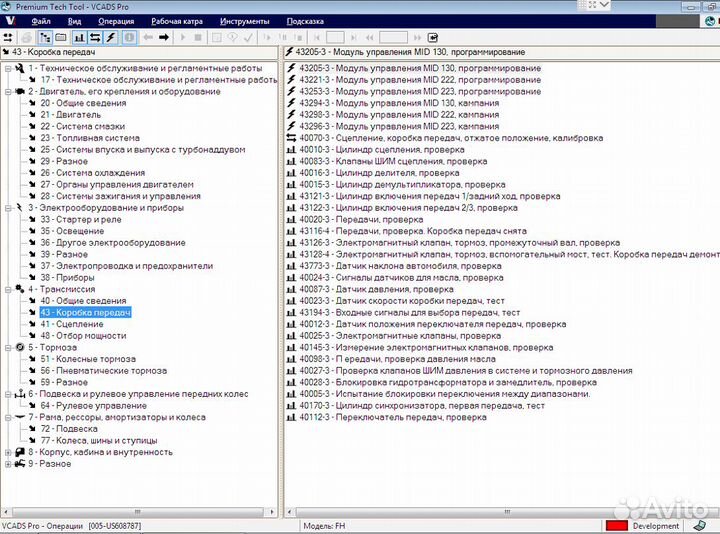Select operation 40087-3 Датчик давления, проверка
This screenshot has height=534, width=720.
pos(376,289)
